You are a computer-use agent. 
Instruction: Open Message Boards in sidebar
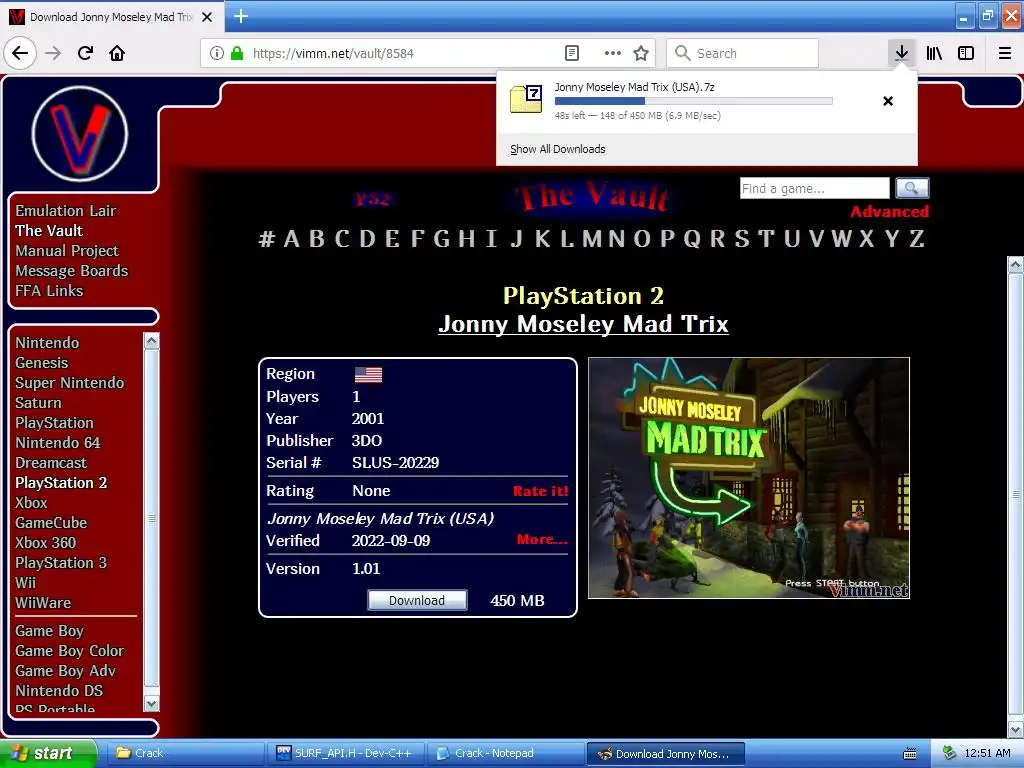(71, 271)
